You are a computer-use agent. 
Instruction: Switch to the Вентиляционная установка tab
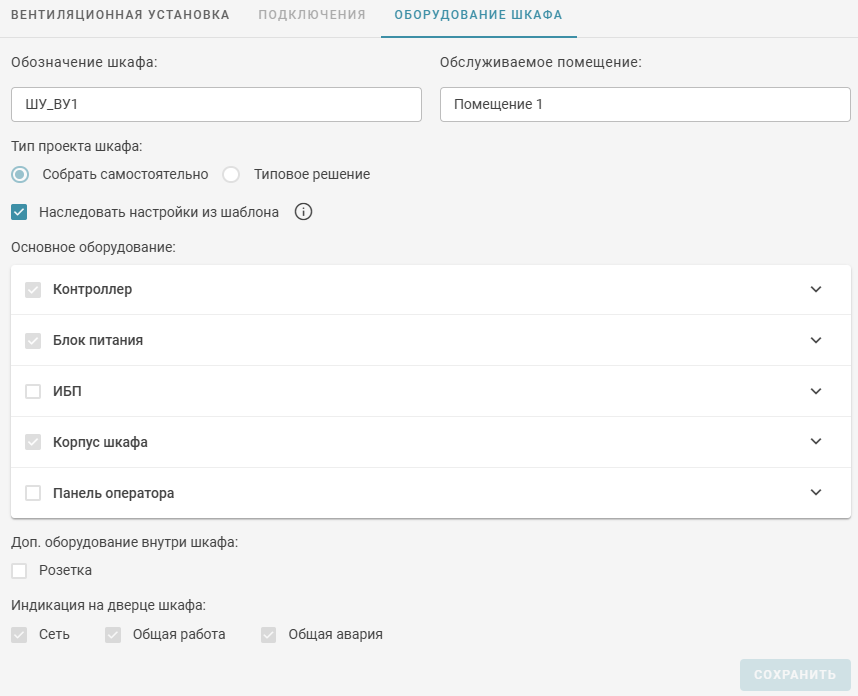tap(120, 15)
